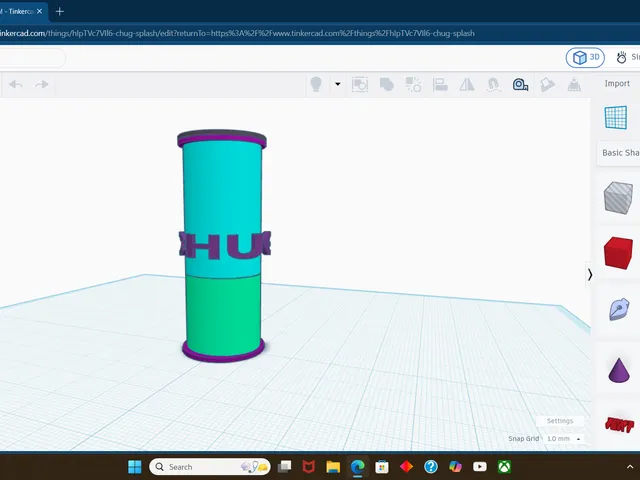Select the Workplane grid tool
This screenshot has height=480, width=640.
[616, 118]
